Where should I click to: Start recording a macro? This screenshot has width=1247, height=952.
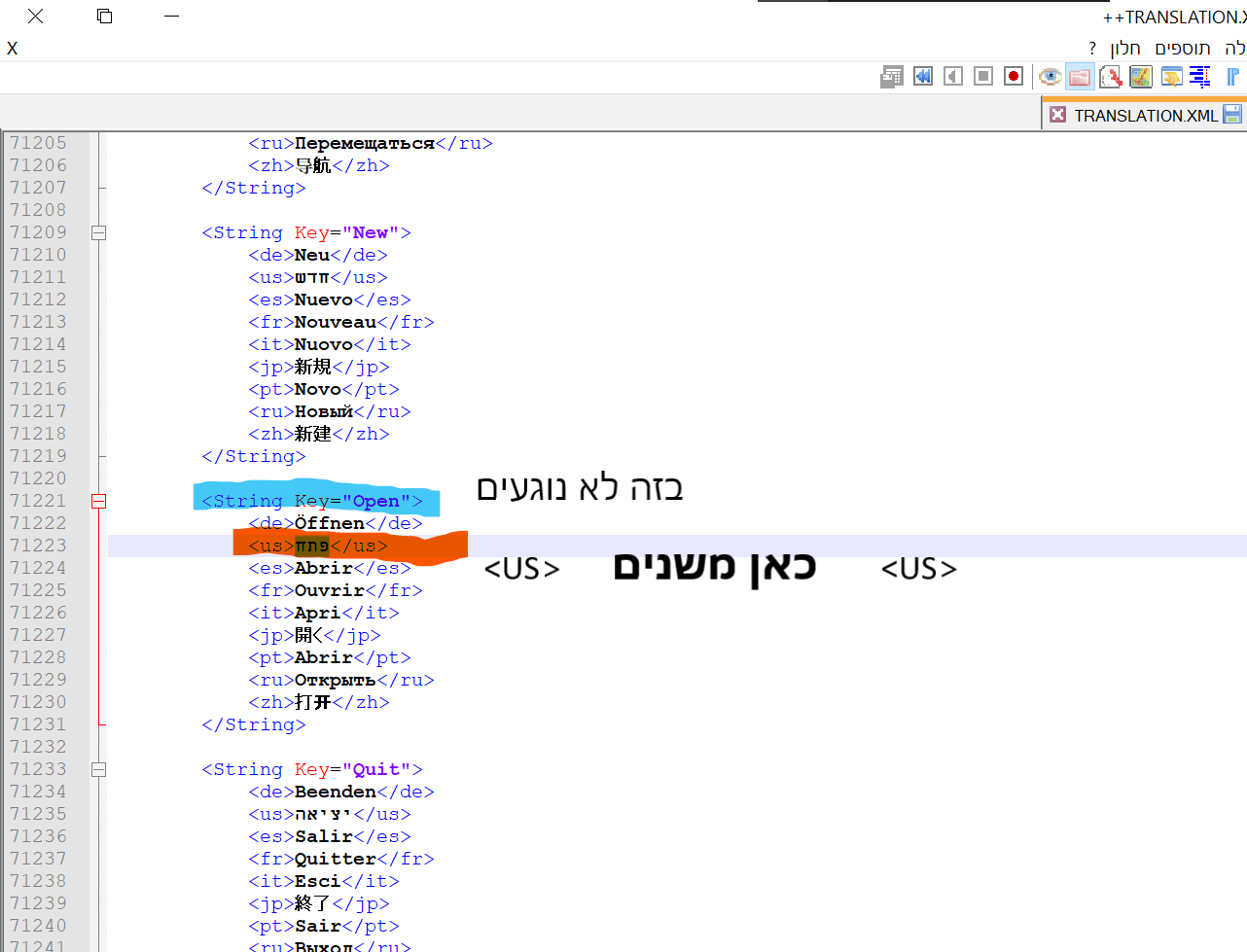click(x=1014, y=77)
